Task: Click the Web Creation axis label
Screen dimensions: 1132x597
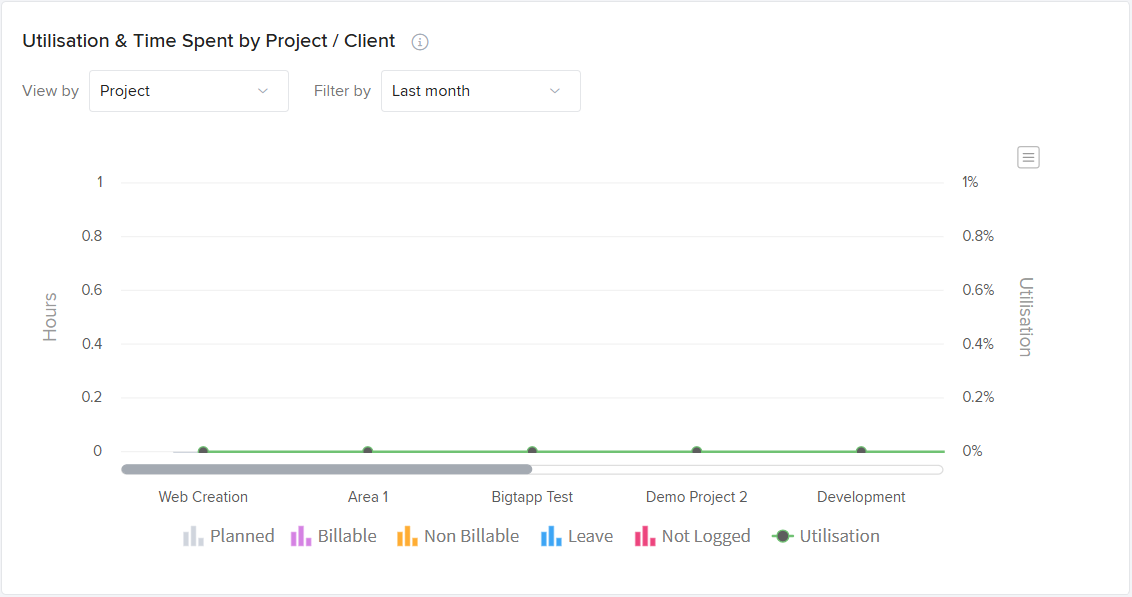Action: coord(203,497)
